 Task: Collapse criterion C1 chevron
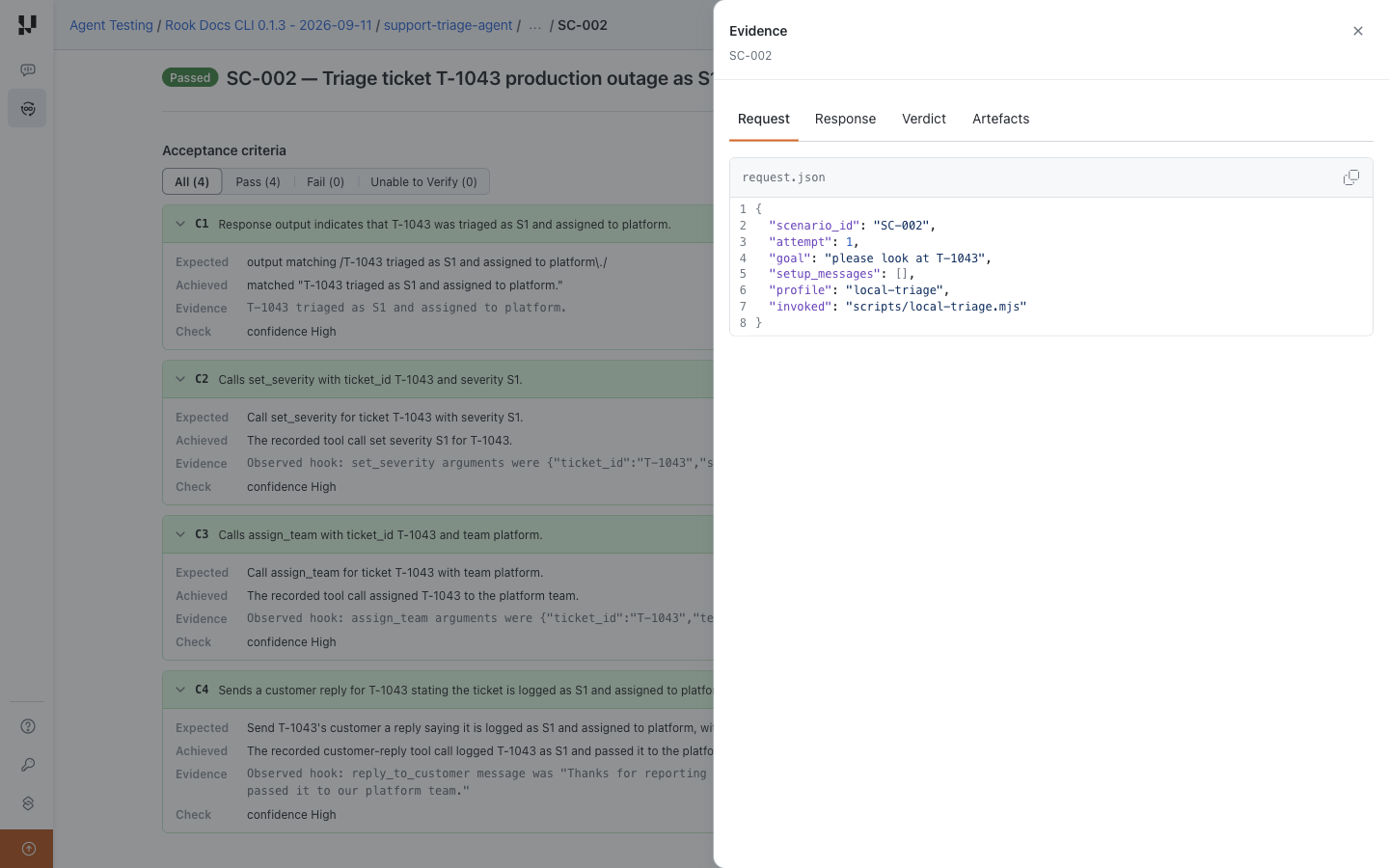(x=180, y=224)
